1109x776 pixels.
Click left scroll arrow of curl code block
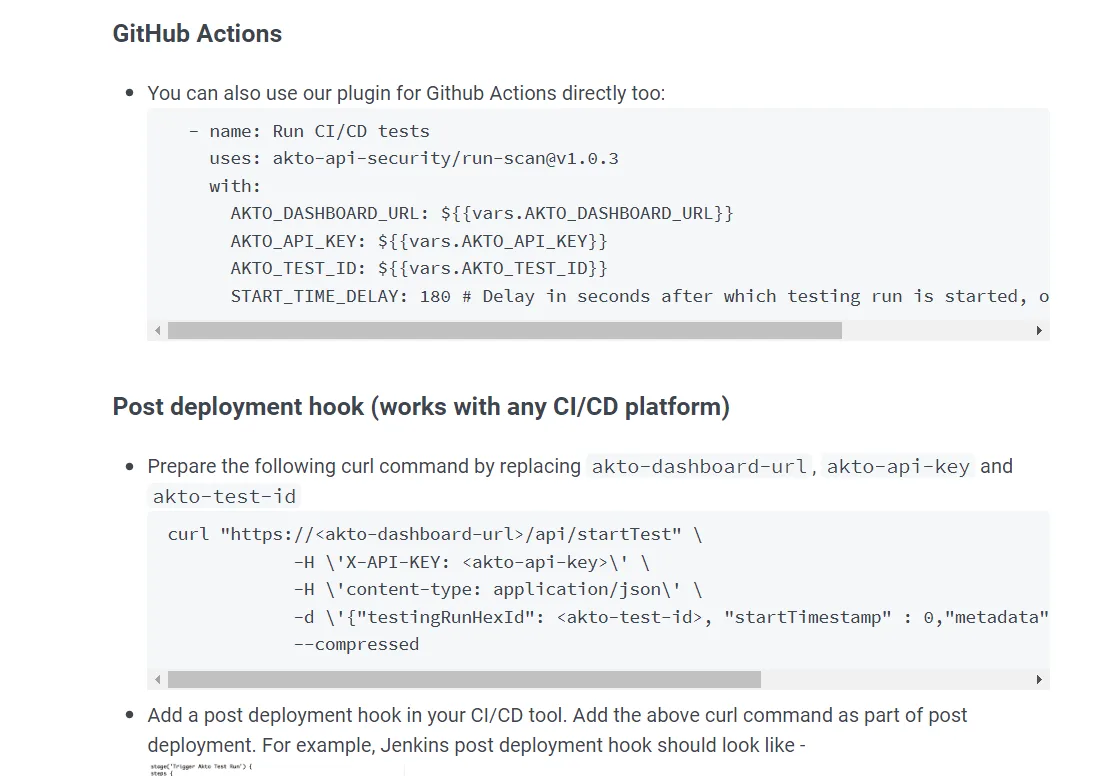pos(158,680)
